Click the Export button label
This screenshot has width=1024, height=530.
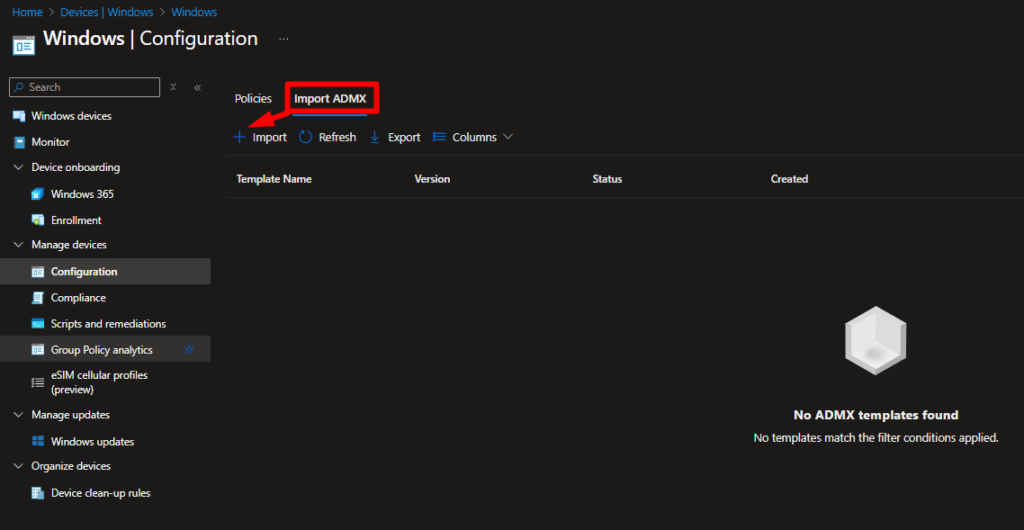[x=404, y=138]
